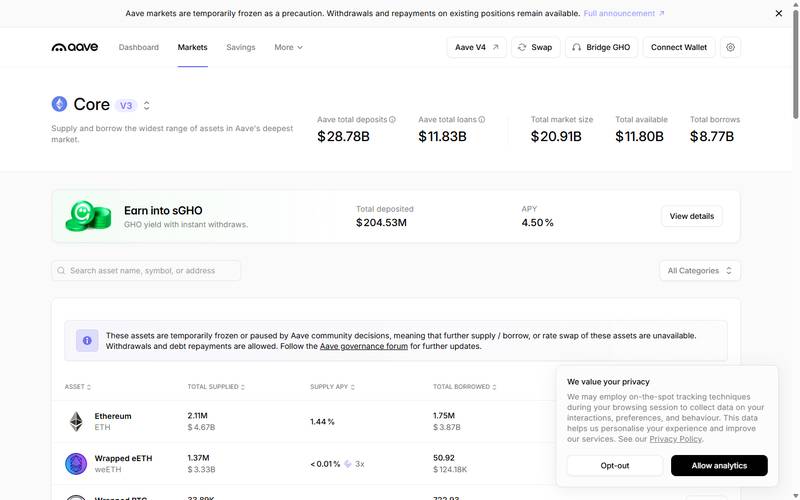Expand the Core market selector arrows
Screen dimensions: 800x500
[146, 106]
